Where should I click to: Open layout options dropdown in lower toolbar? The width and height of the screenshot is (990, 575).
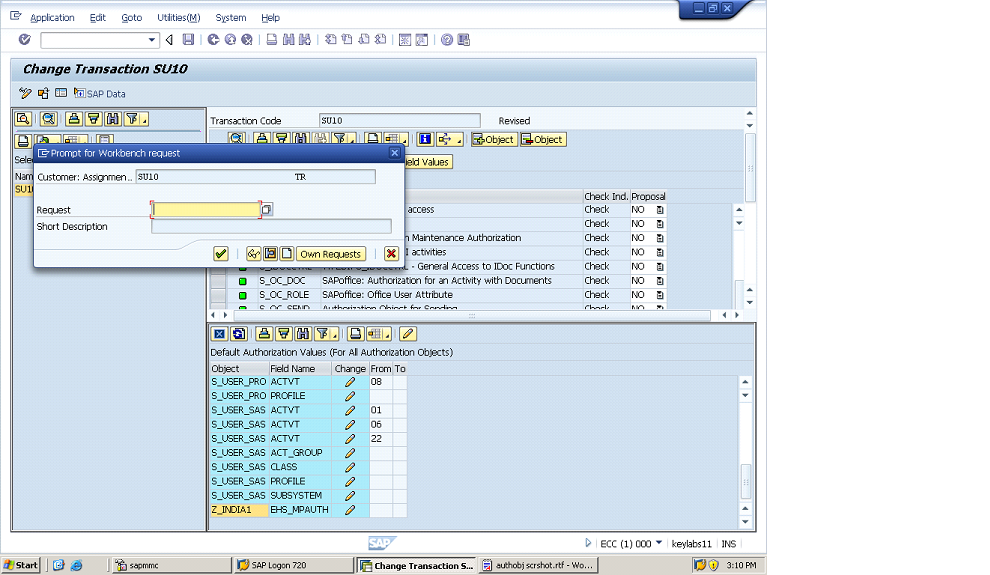pos(379,334)
